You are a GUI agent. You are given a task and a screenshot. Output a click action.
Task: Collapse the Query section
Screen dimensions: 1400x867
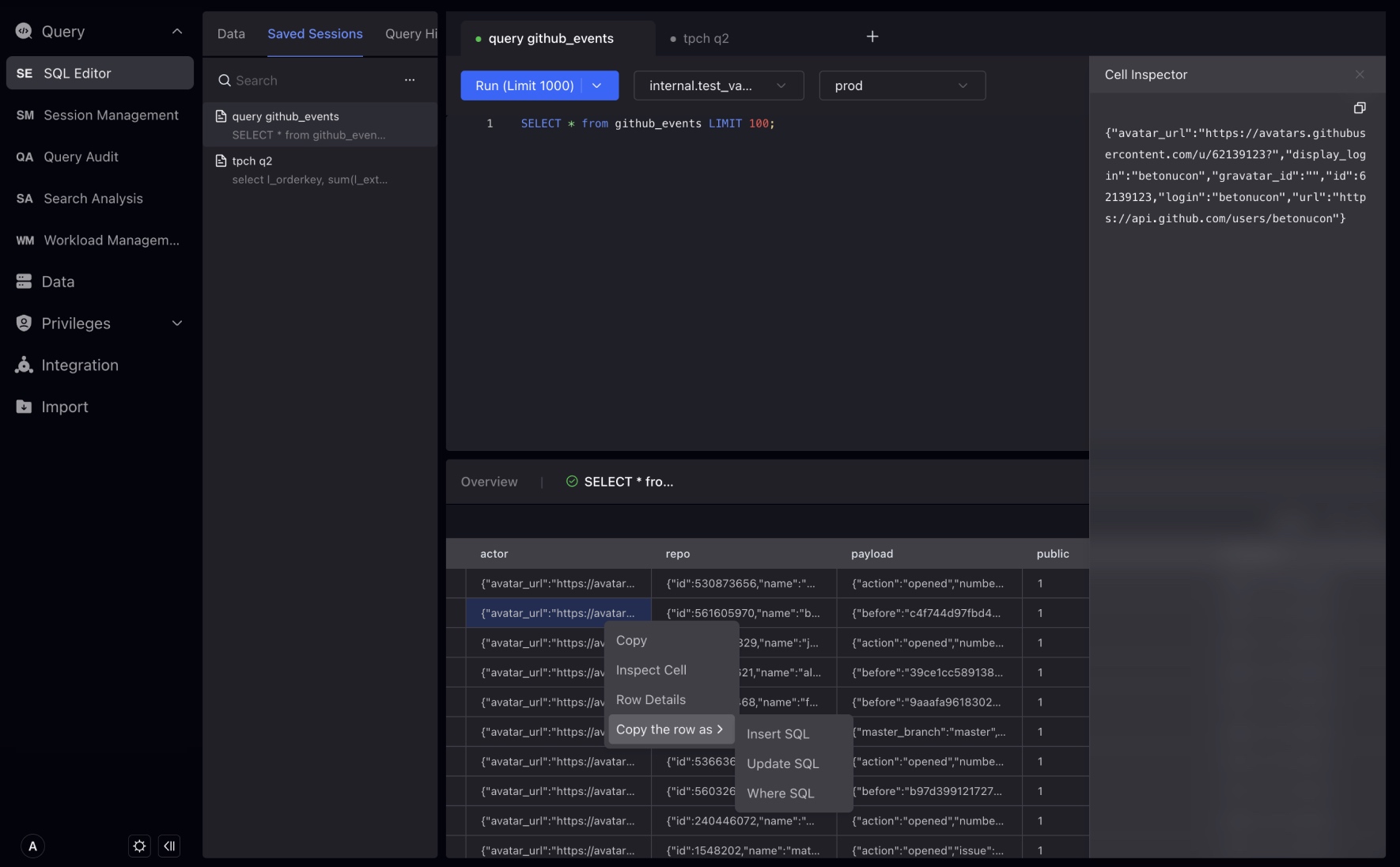pyautogui.click(x=177, y=32)
